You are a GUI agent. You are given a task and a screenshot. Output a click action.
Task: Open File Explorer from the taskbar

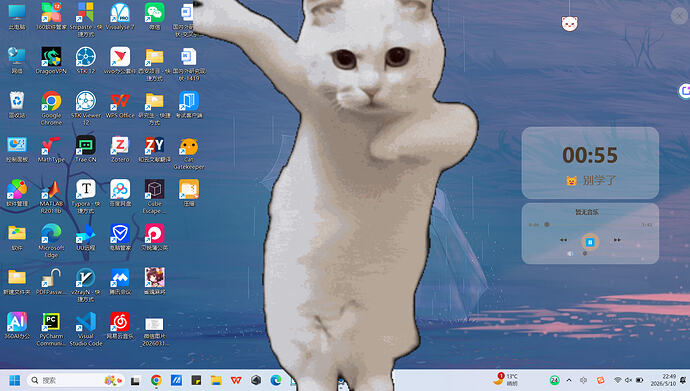(x=216, y=380)
